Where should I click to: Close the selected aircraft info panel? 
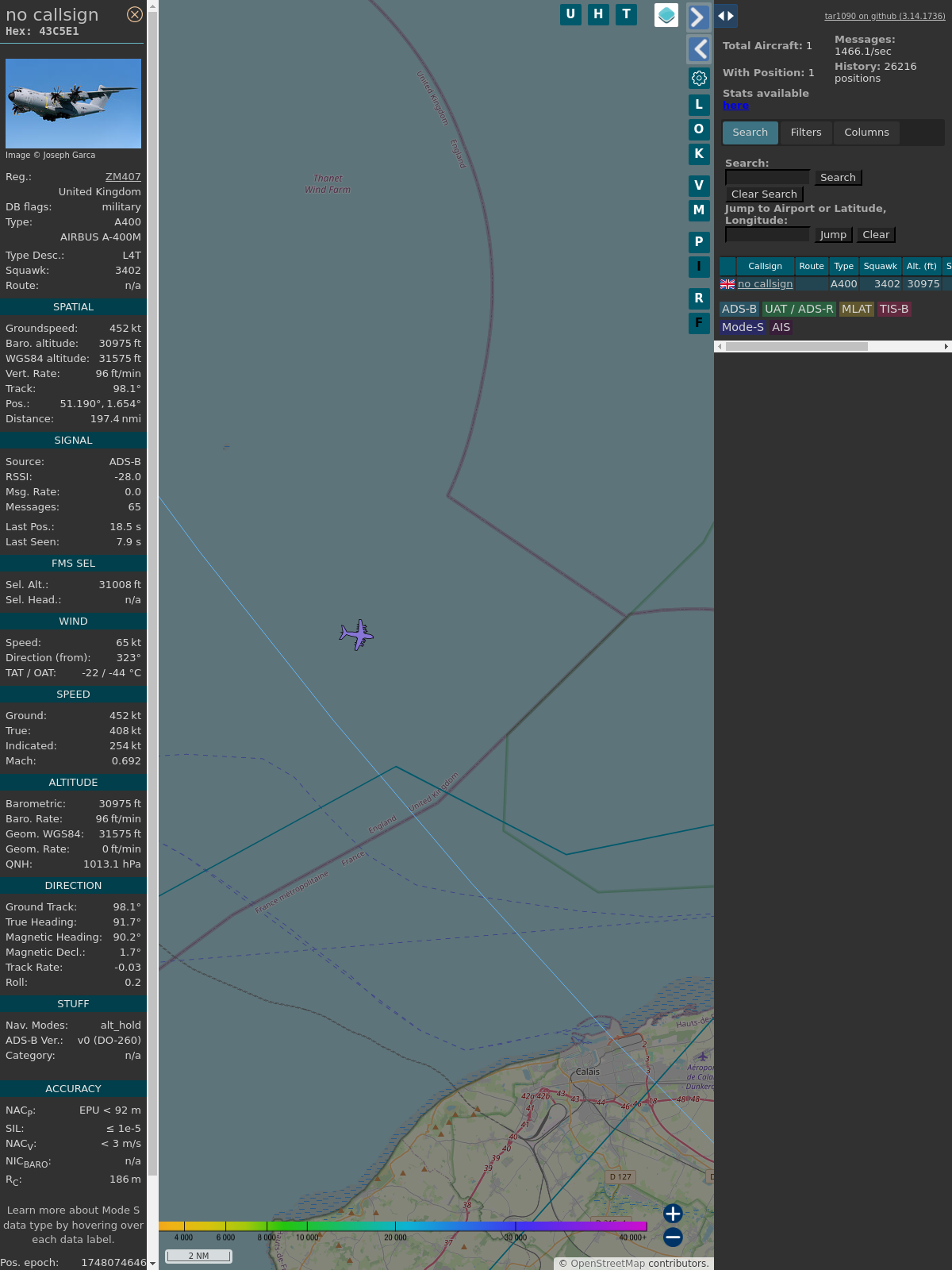(135, 14)
